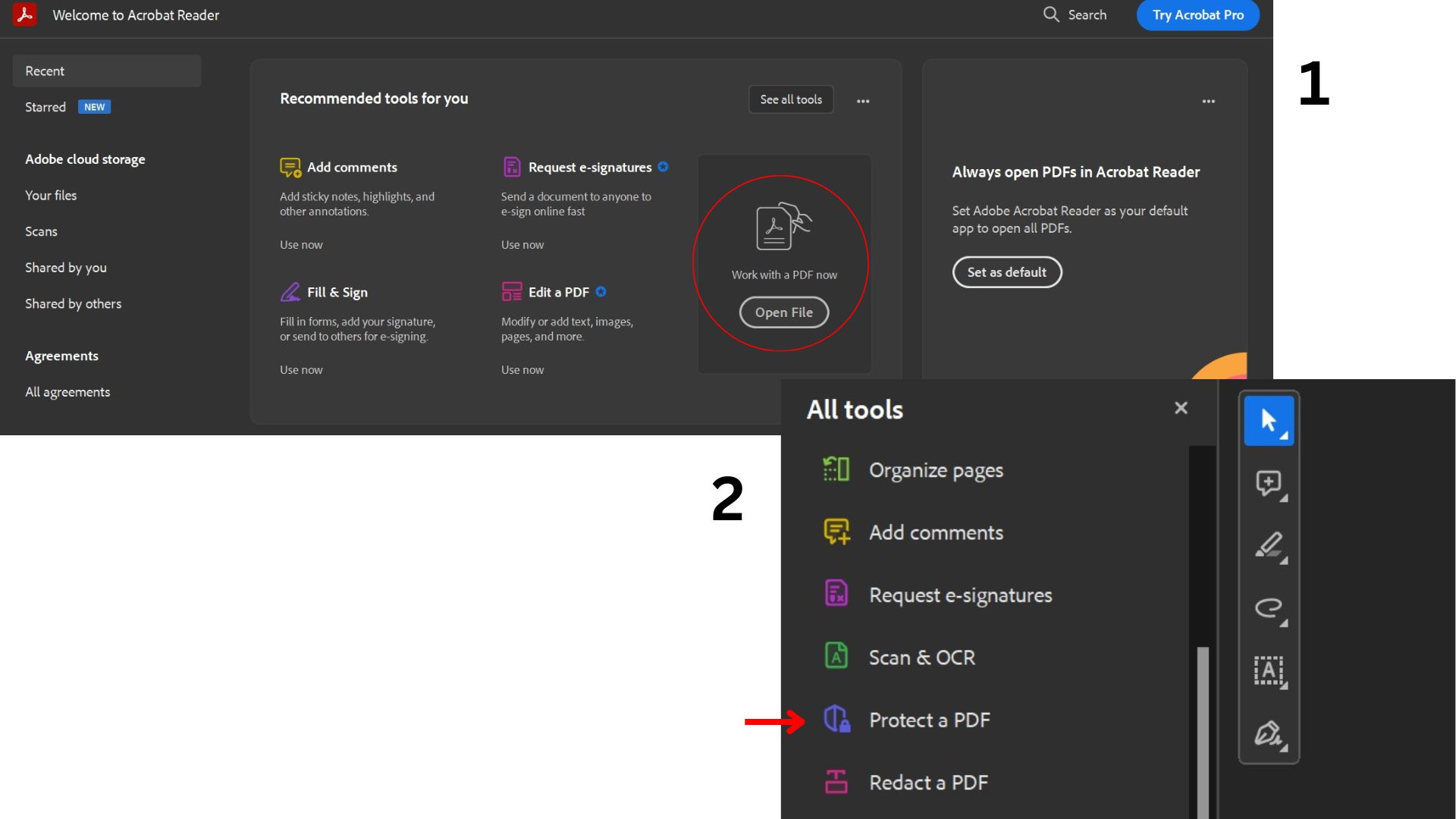Pick the signature pen tool icon
Screen dimensions: 1456x819
1269,733
